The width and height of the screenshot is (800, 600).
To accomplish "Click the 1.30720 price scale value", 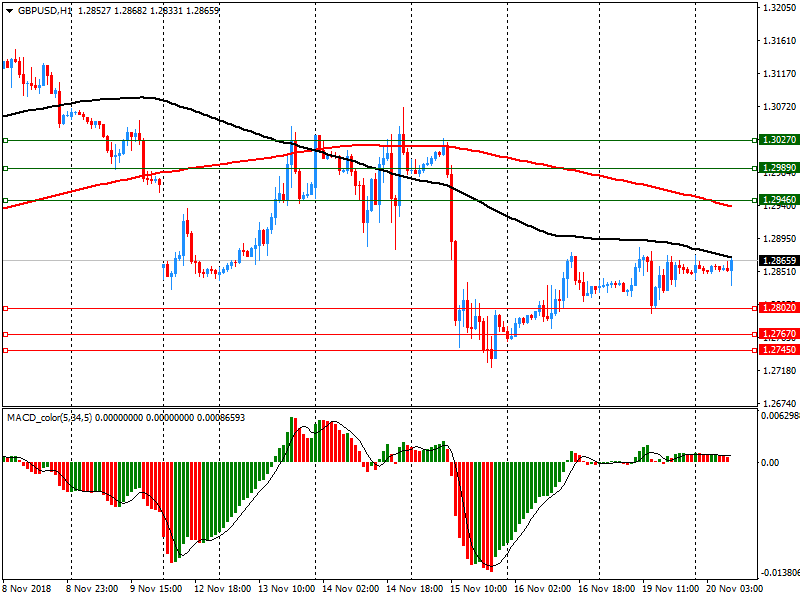I will [x=780, y=107].
